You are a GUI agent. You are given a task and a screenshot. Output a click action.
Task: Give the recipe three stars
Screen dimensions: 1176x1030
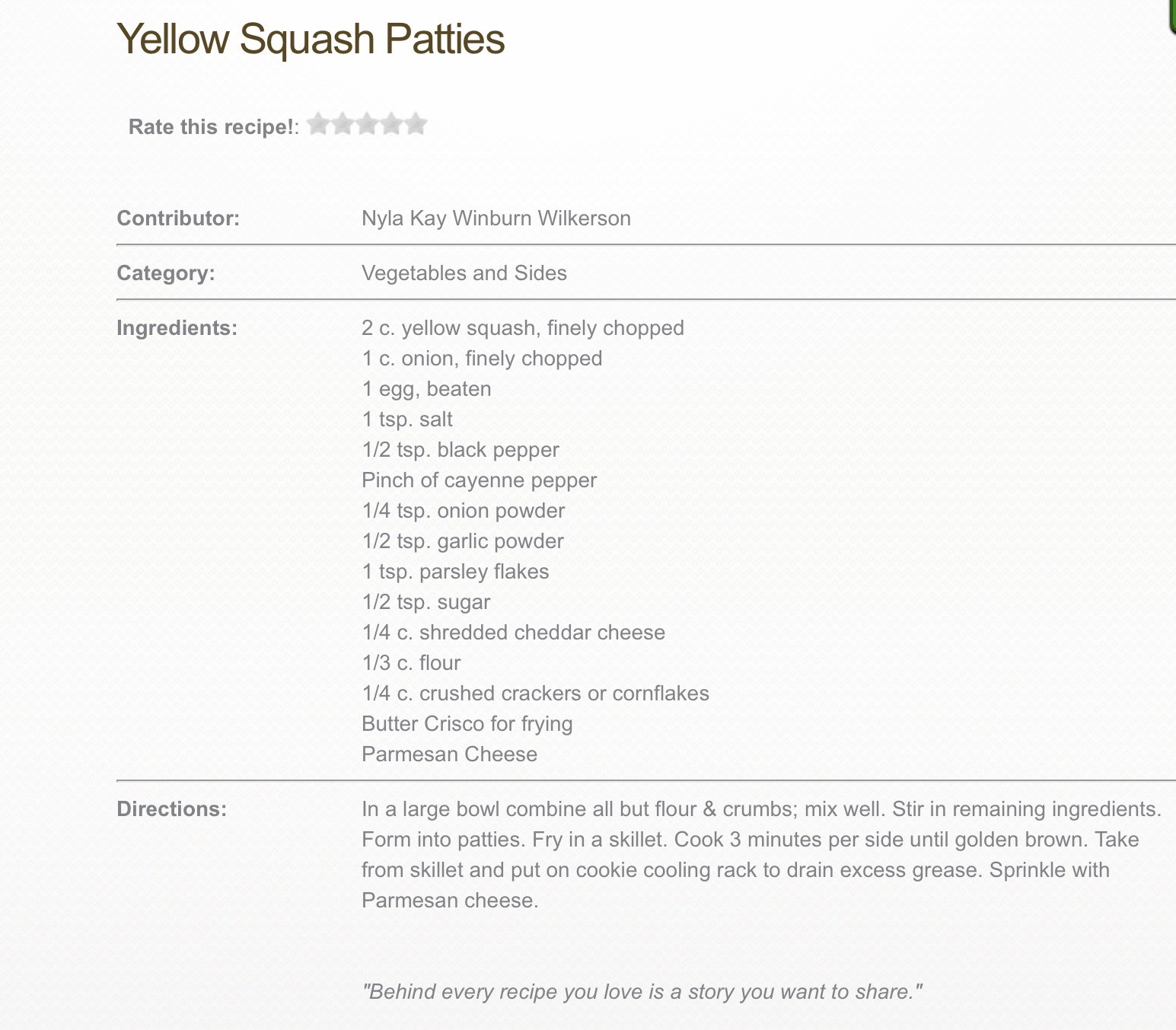(x=367, y=124)
